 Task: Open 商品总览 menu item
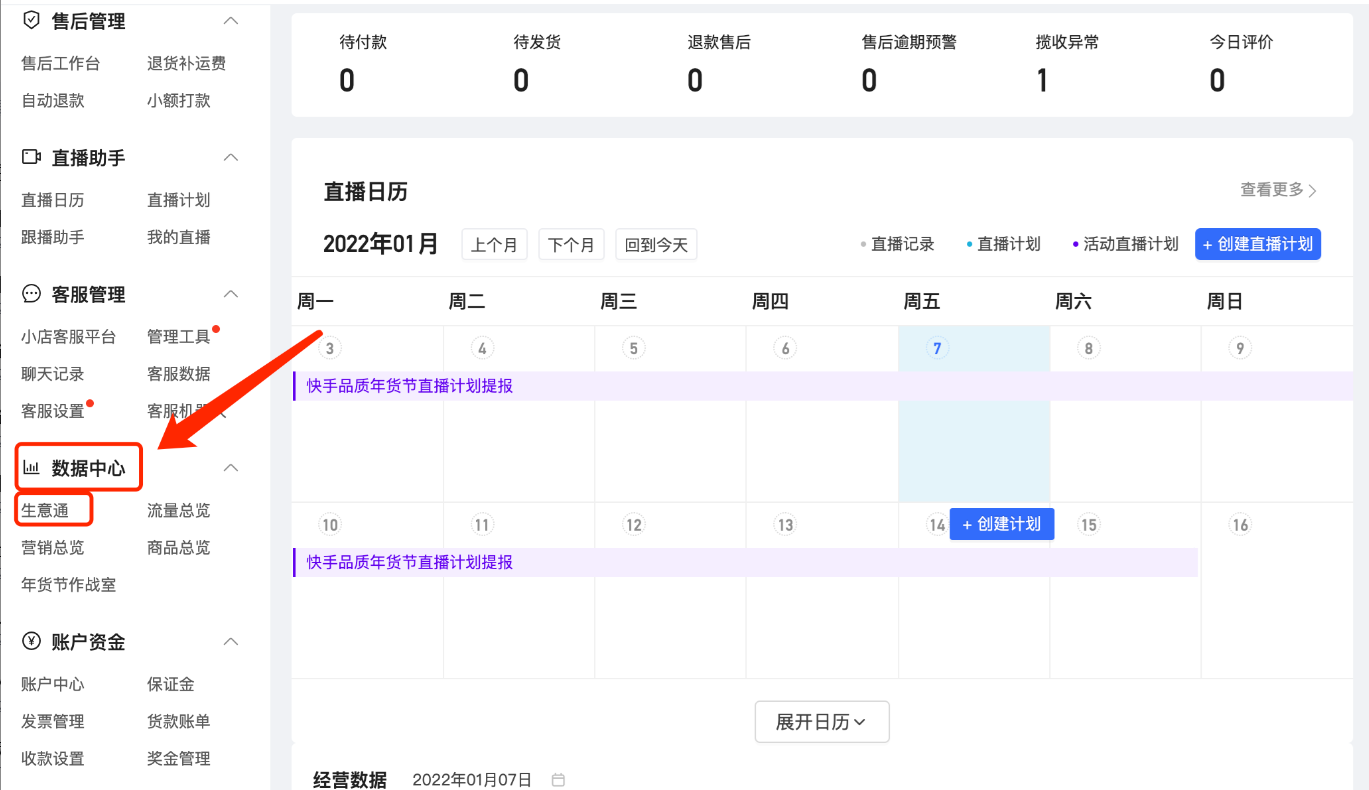click(179, 547)
